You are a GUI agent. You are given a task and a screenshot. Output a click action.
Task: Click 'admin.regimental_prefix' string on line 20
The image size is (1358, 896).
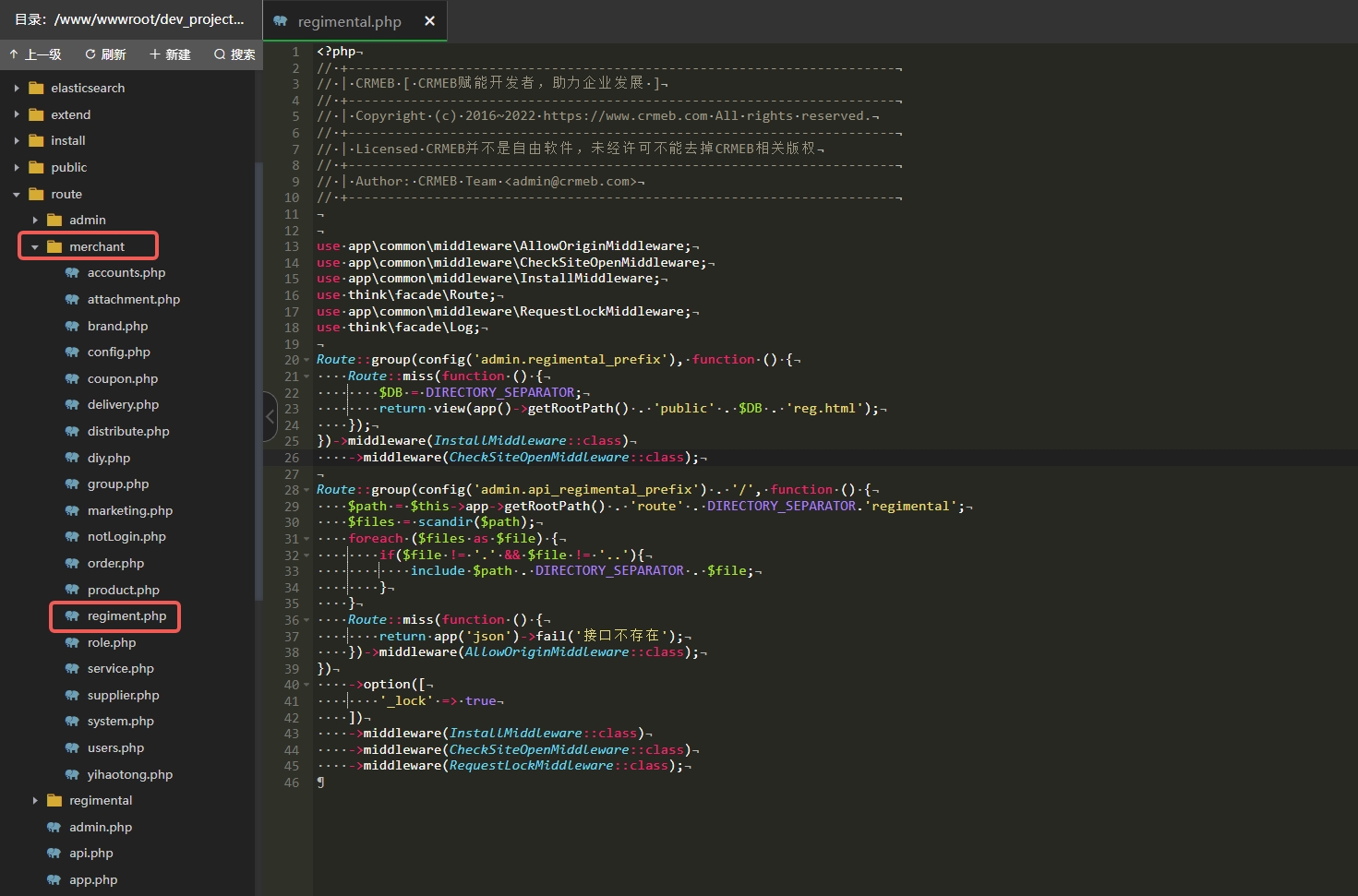[571, 360]
